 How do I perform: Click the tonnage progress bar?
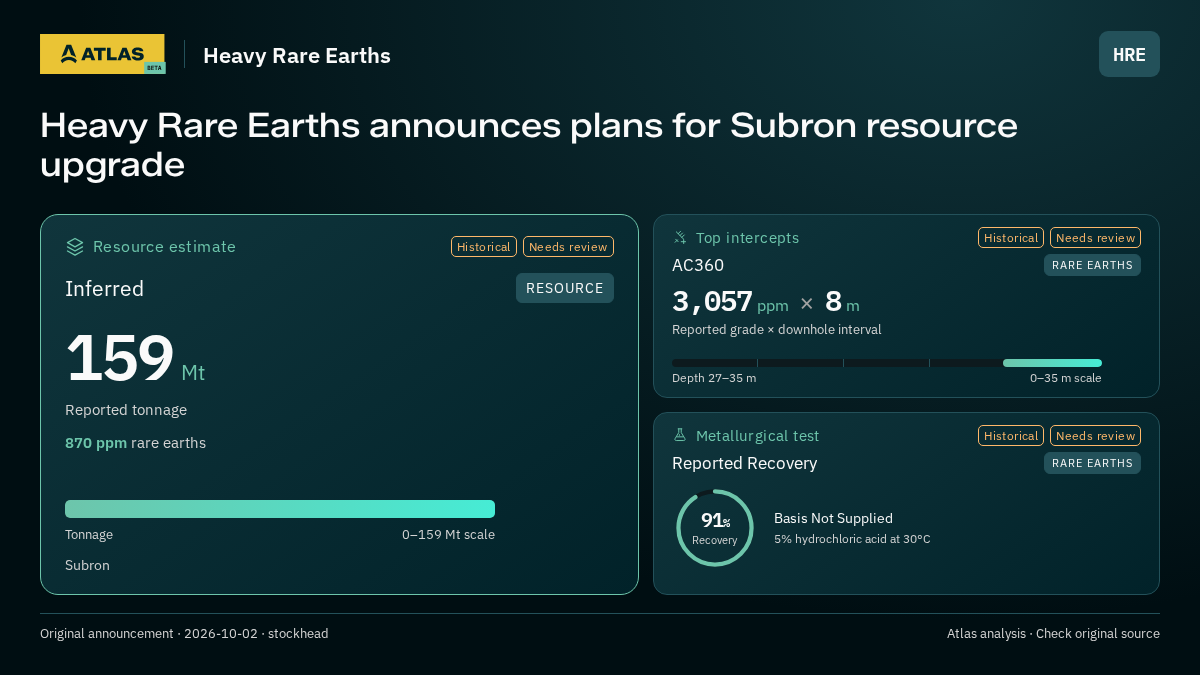coord(280,509)
